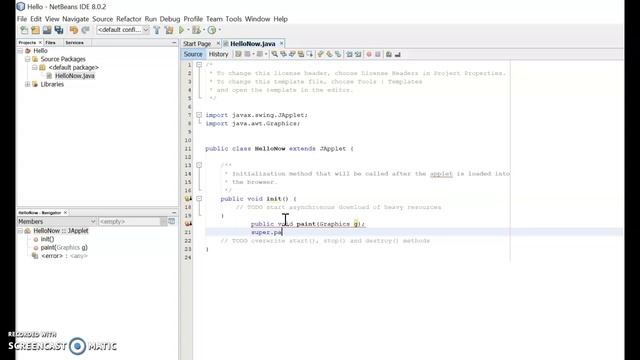The width and height of the screenshot is (640, 360).
Task: Click Next Bookmark icon
Action: (x=329, y=54)
